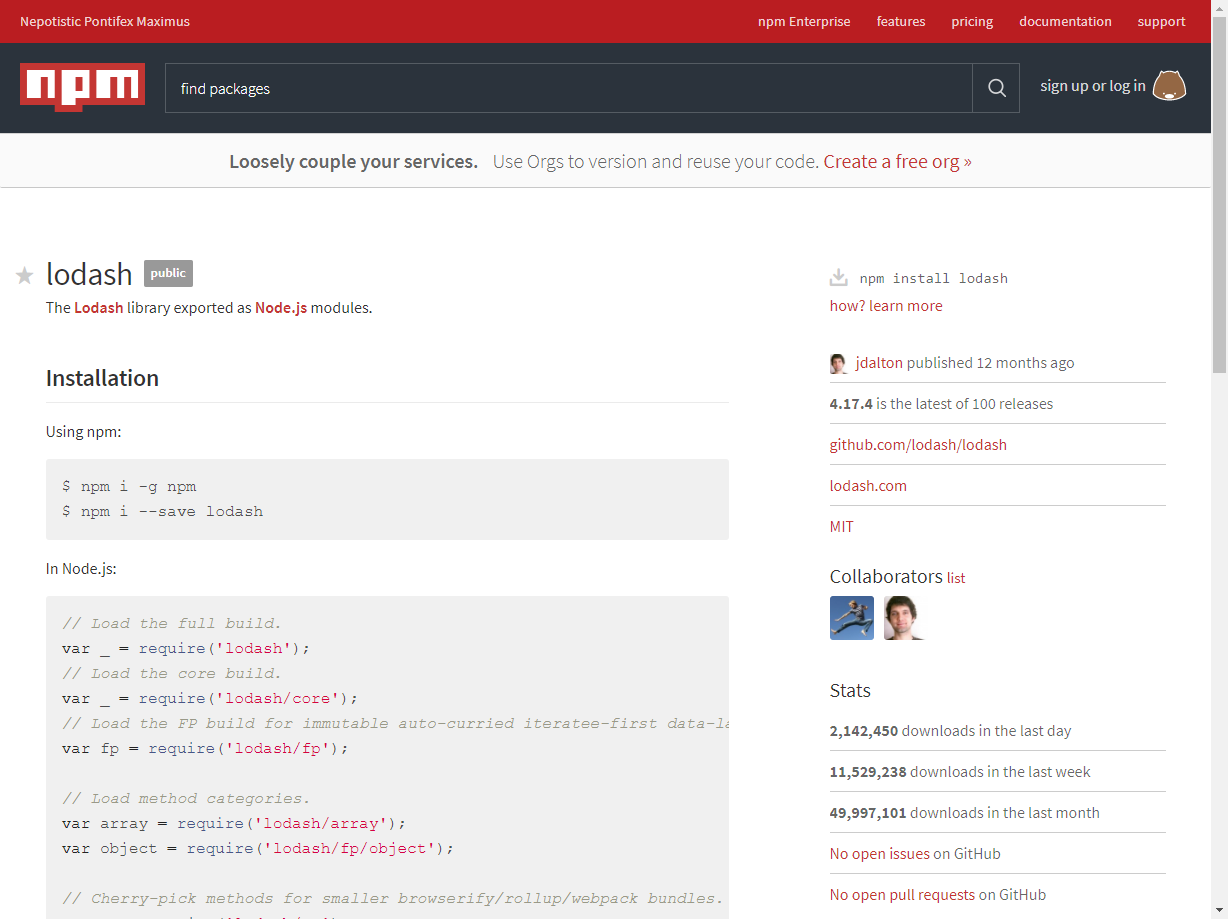
Task: Open the features menu item
Action: point(901,21)
